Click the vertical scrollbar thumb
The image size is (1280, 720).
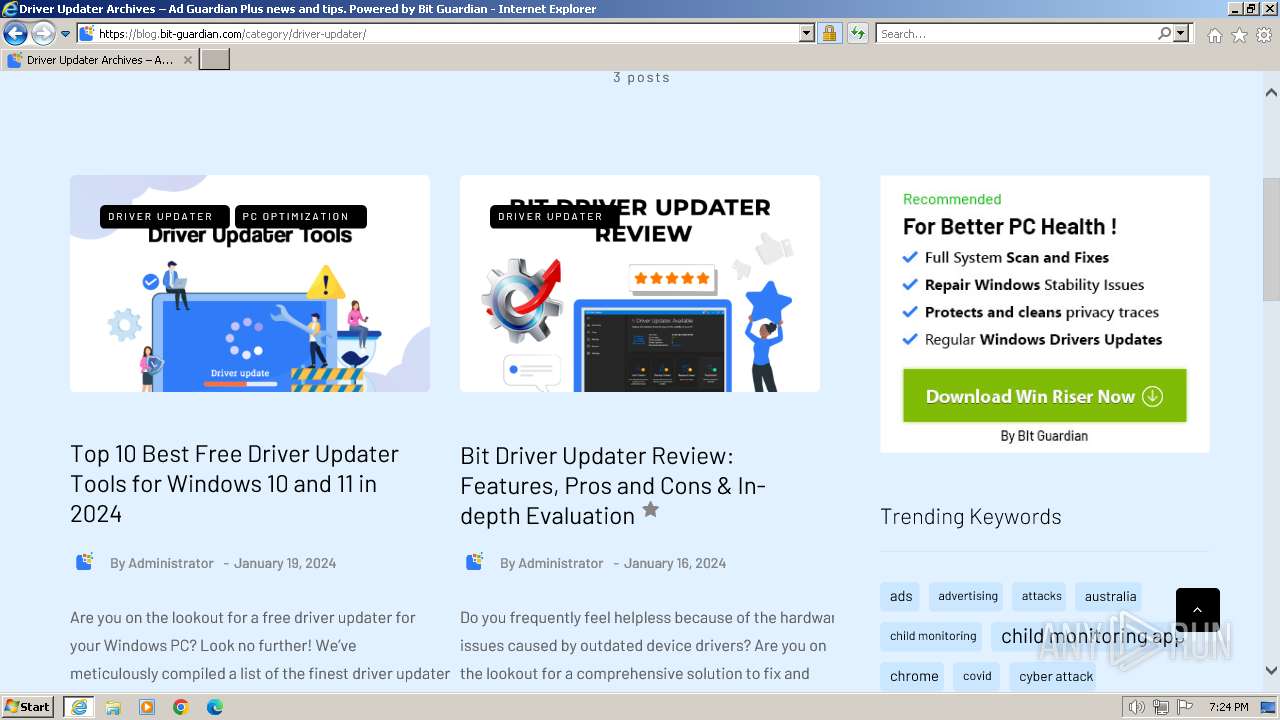pyautogui.click(x=1271, y=239)
